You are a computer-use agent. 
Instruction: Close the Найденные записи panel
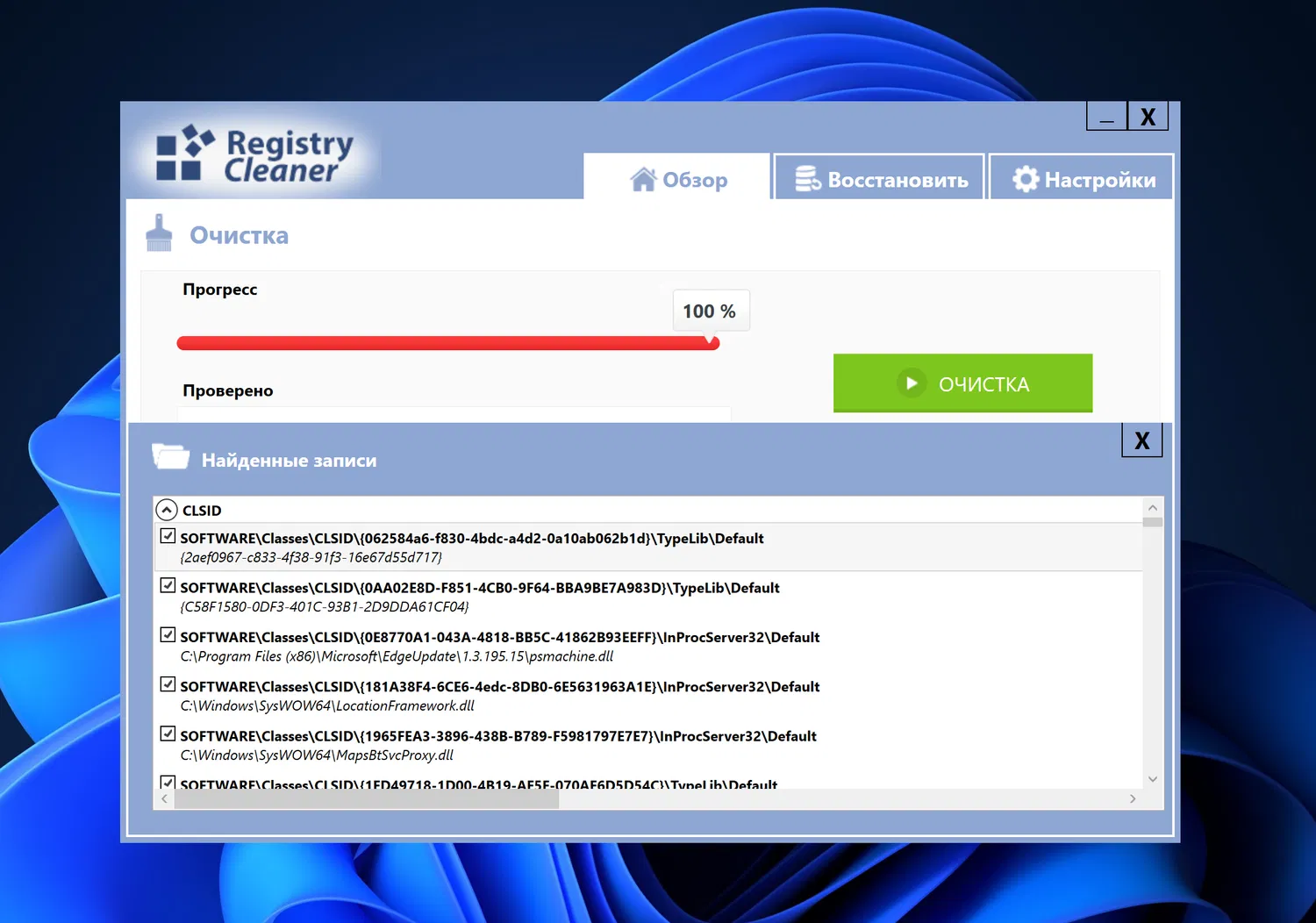click(1141, 440)
